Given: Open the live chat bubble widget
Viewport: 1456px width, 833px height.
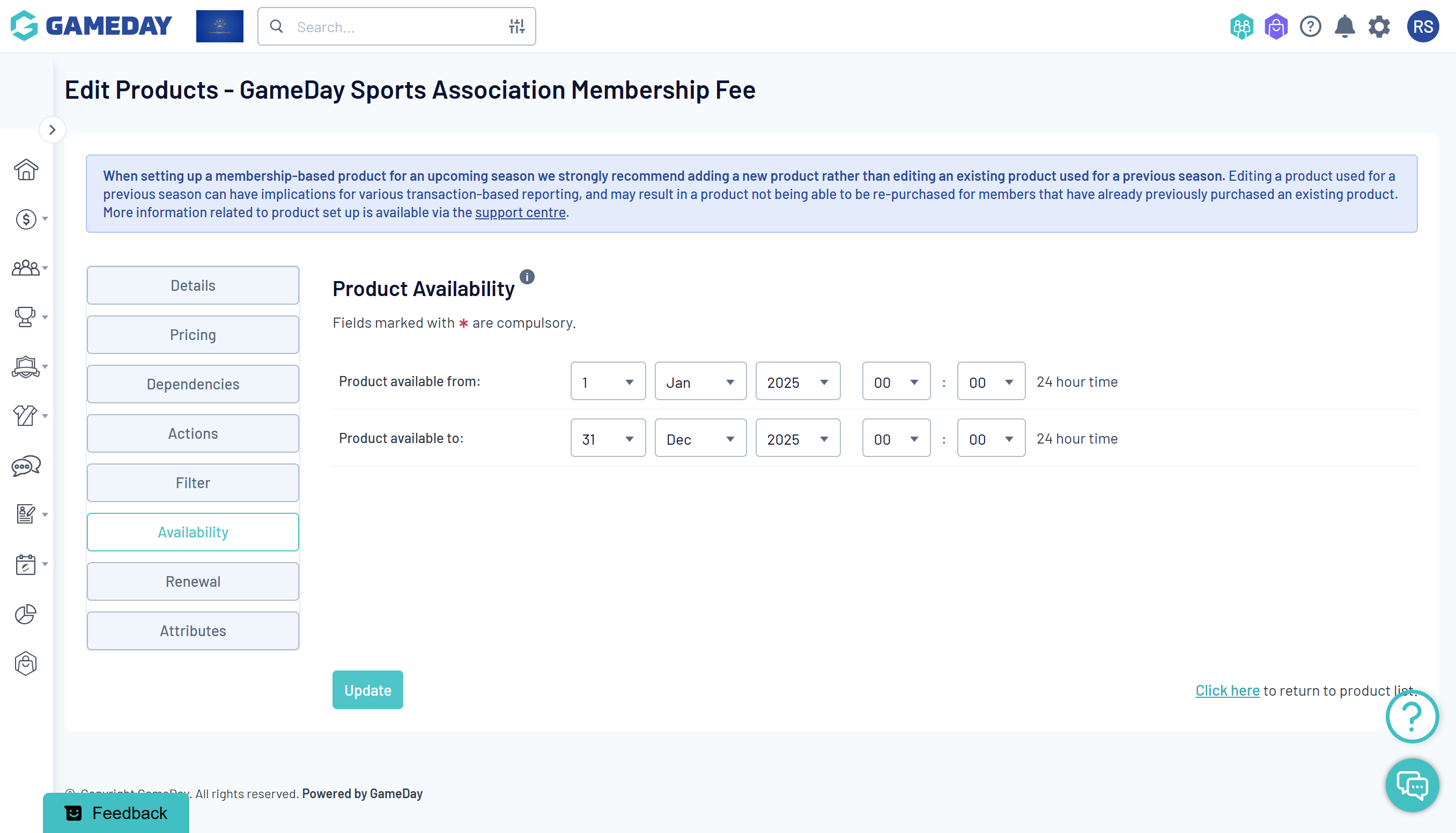Looking at the screenshot, I should [1411, 785].
